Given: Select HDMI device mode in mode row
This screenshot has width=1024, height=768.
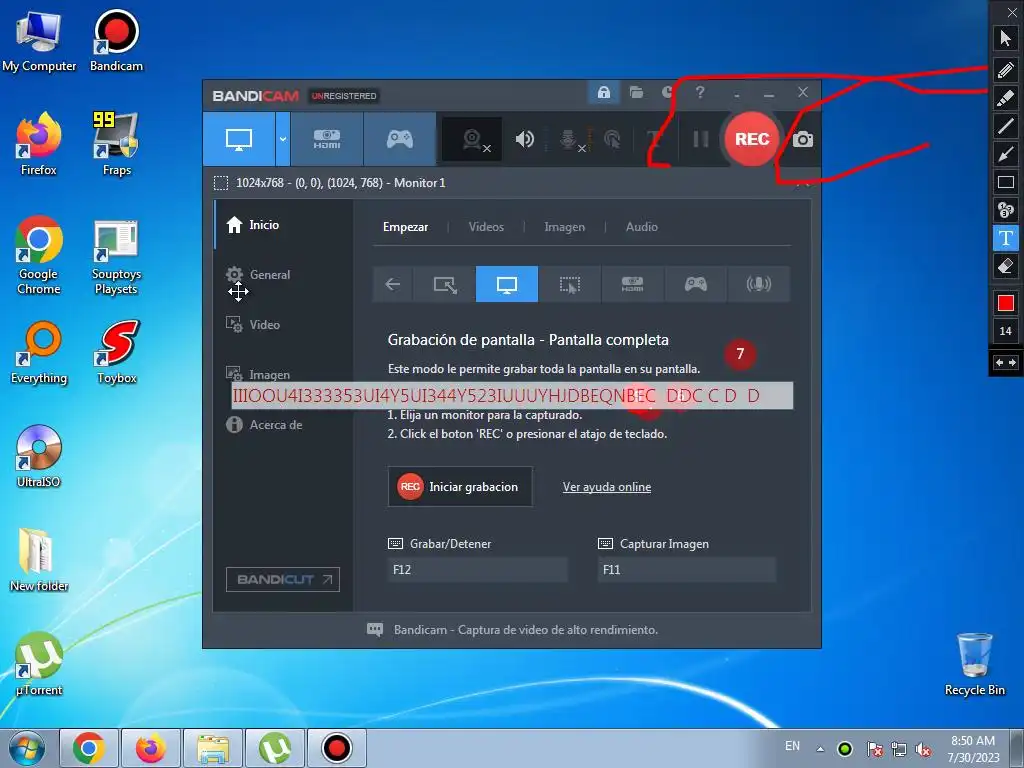Looking at the screenshot, I should pyautogui.click(x=632, y=284).
